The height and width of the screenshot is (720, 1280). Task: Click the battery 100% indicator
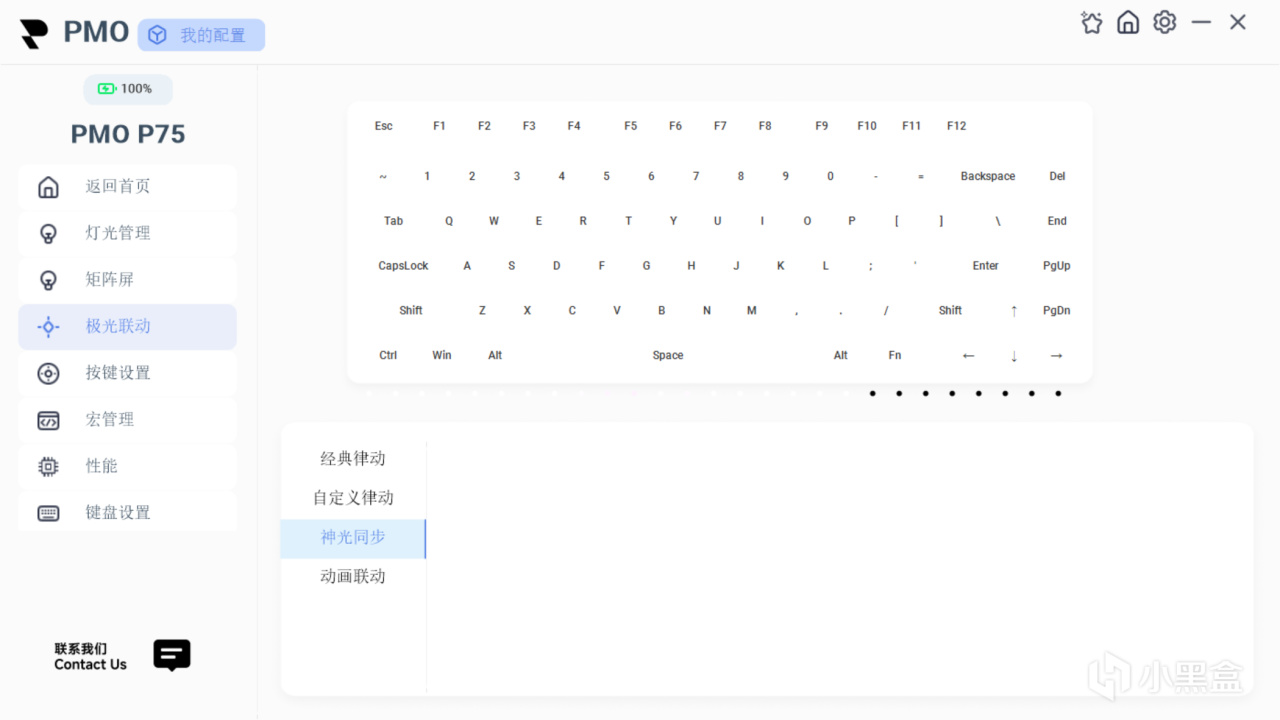pyautogui.click(x=127, y=89)
